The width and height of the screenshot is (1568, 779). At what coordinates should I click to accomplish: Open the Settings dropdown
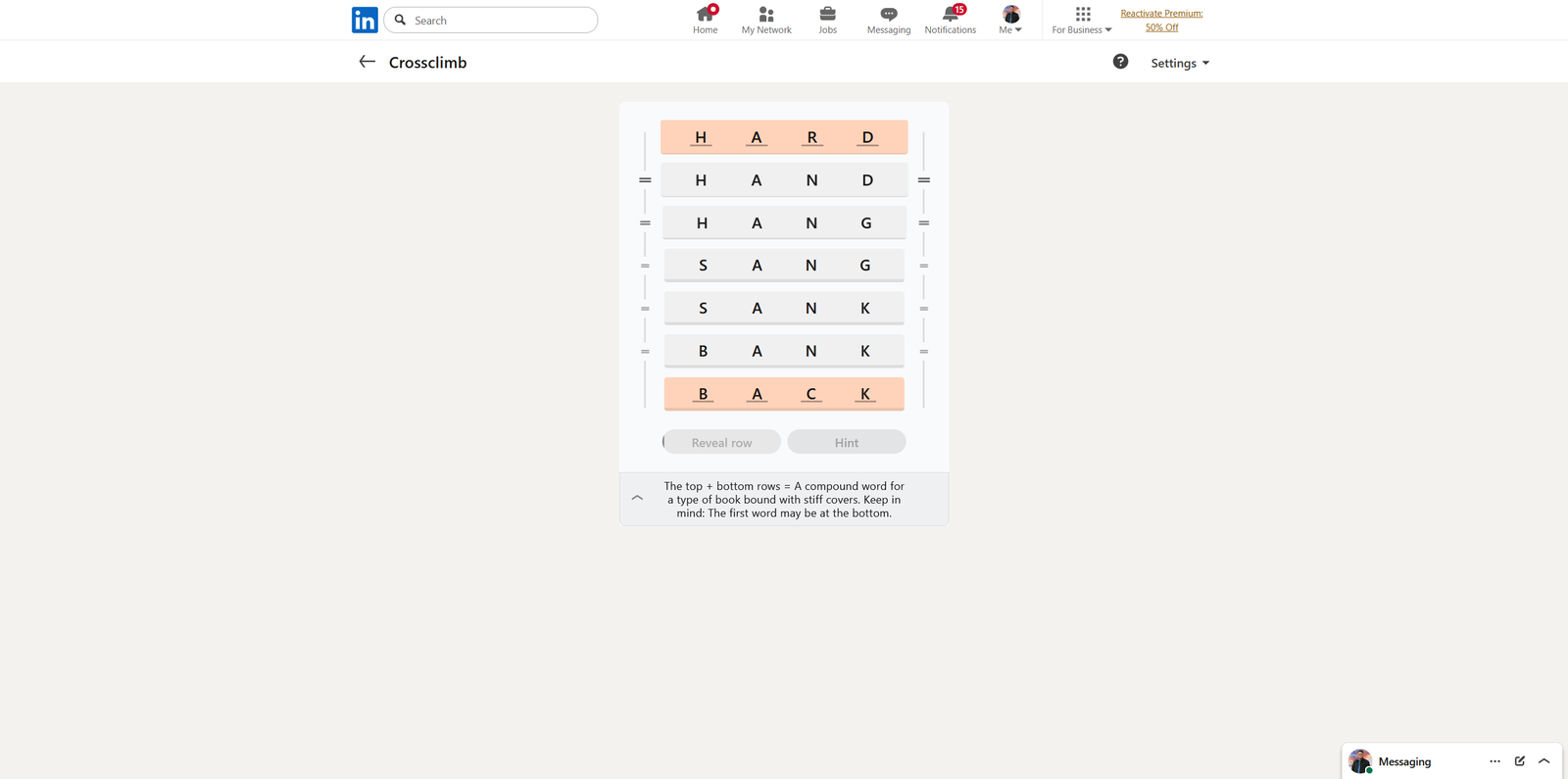pos(1180,63)
